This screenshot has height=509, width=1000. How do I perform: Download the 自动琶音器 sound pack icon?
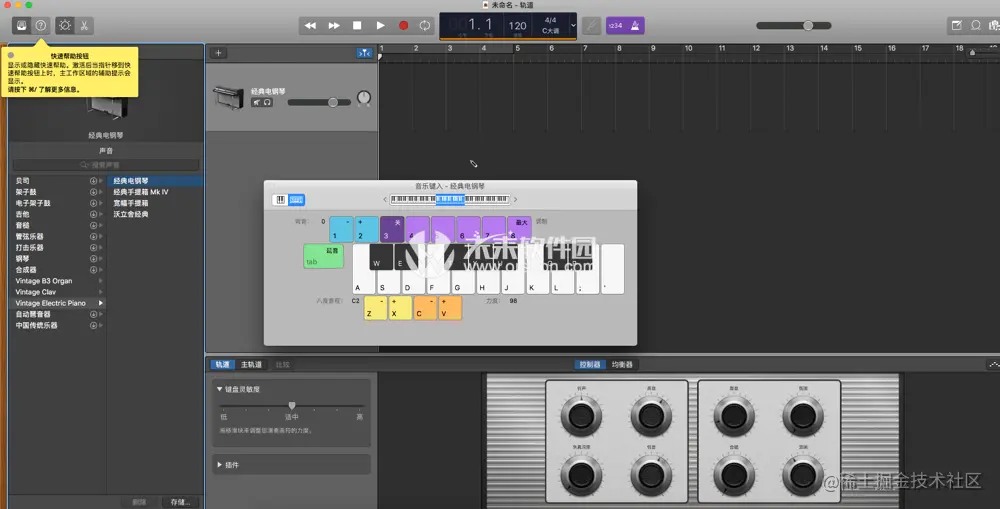tap(93, 314)
